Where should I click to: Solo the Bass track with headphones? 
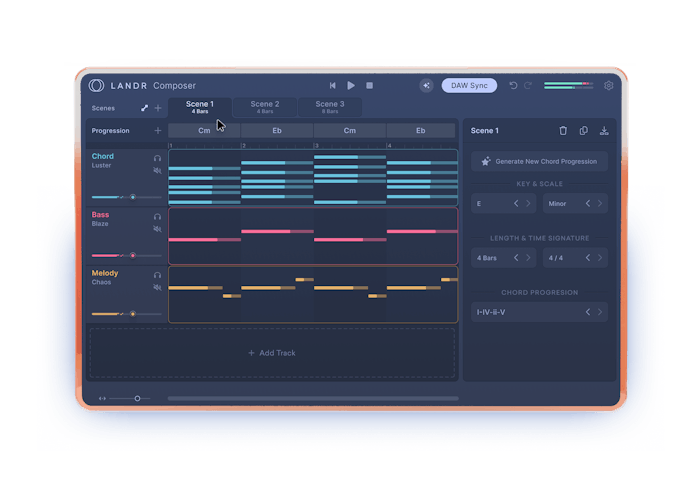[x=157, y=216]
